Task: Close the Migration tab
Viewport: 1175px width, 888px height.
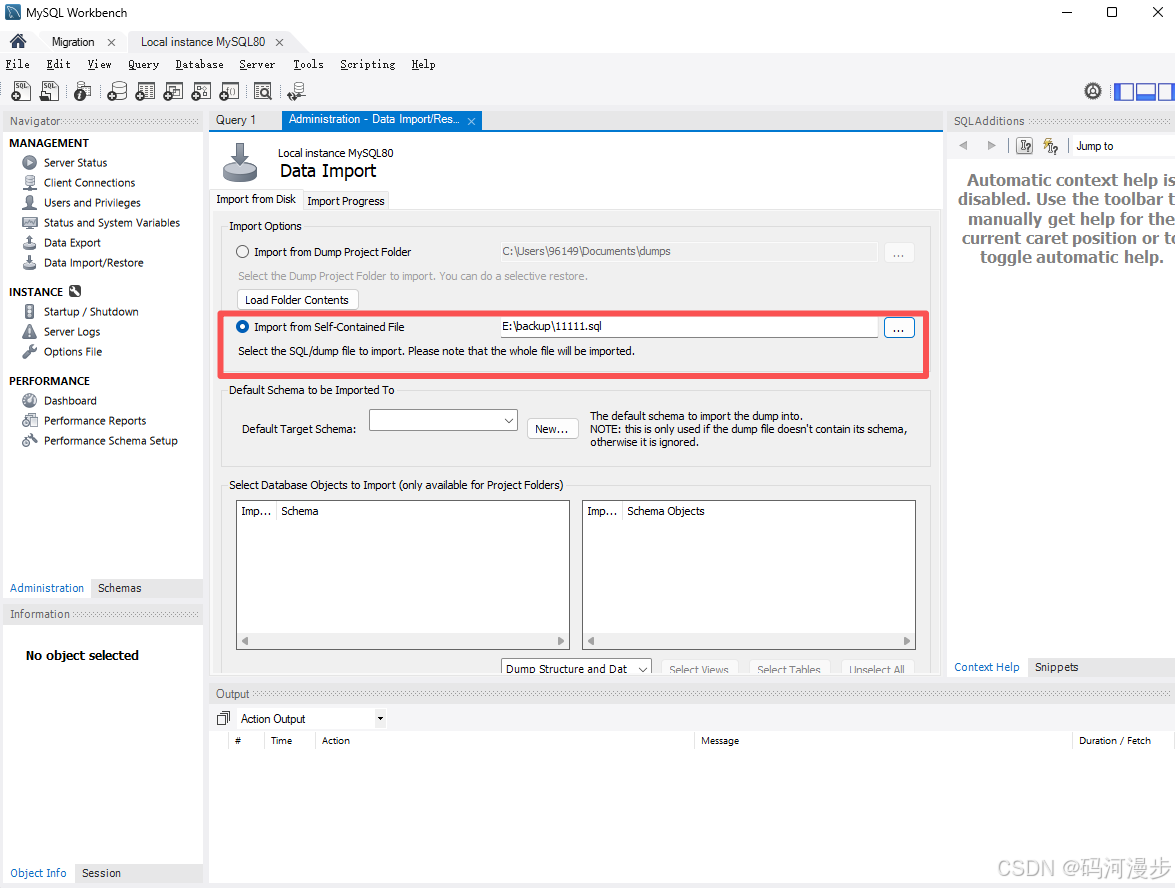Action: click(111, 42)
